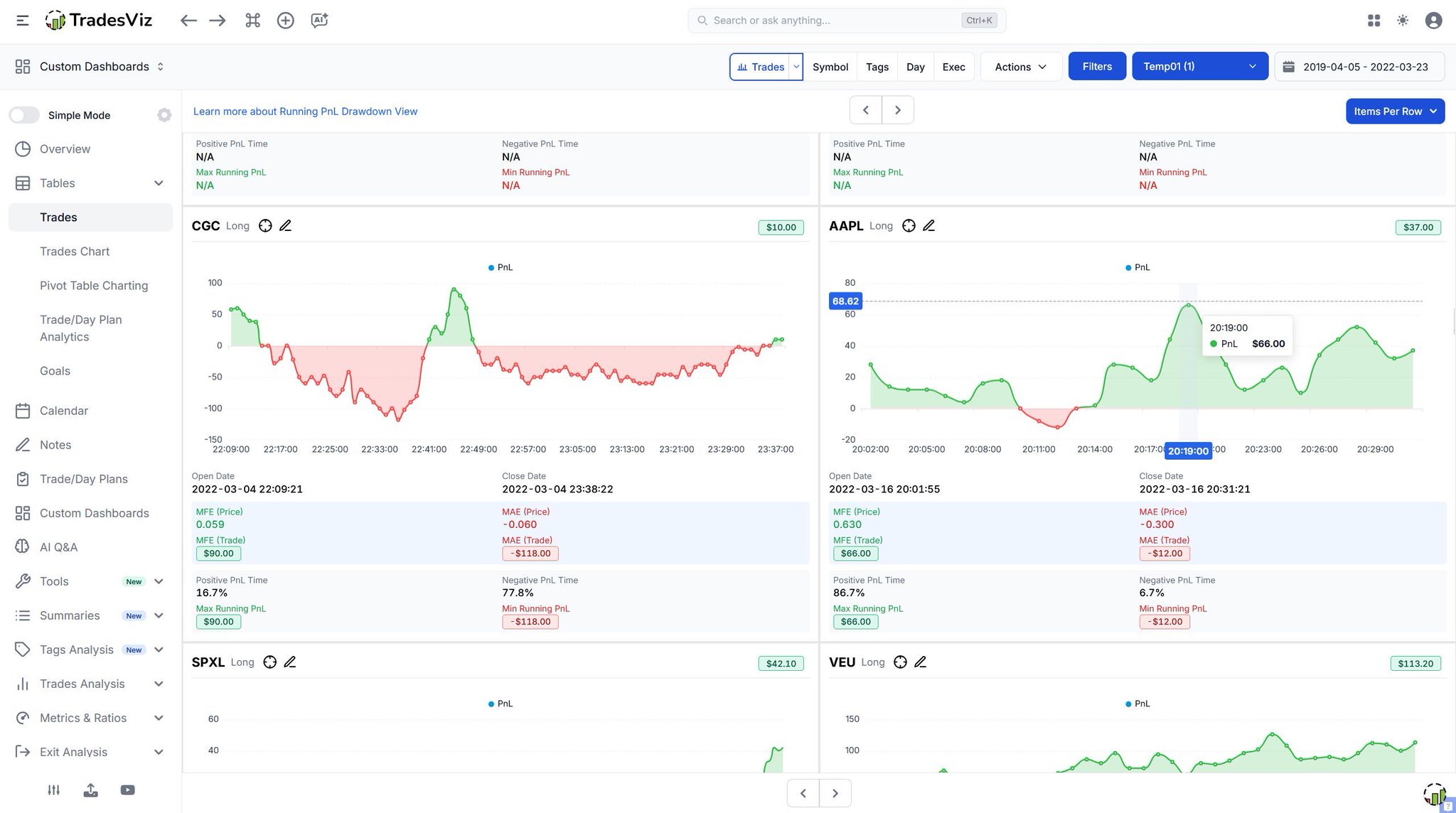Go to next page at bottom pager

[x=835, y=793]
